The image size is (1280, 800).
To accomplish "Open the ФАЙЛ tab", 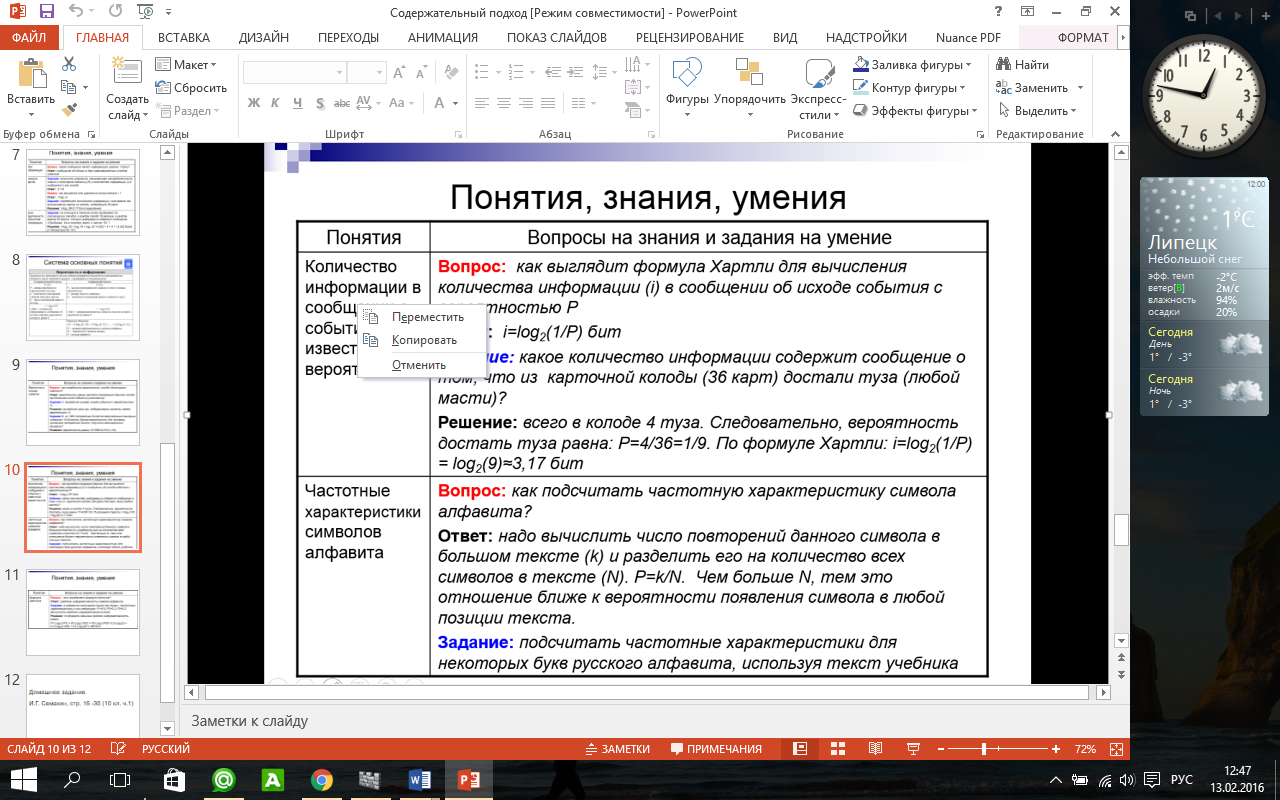I will pyautogui.click(x=30, y=38).
